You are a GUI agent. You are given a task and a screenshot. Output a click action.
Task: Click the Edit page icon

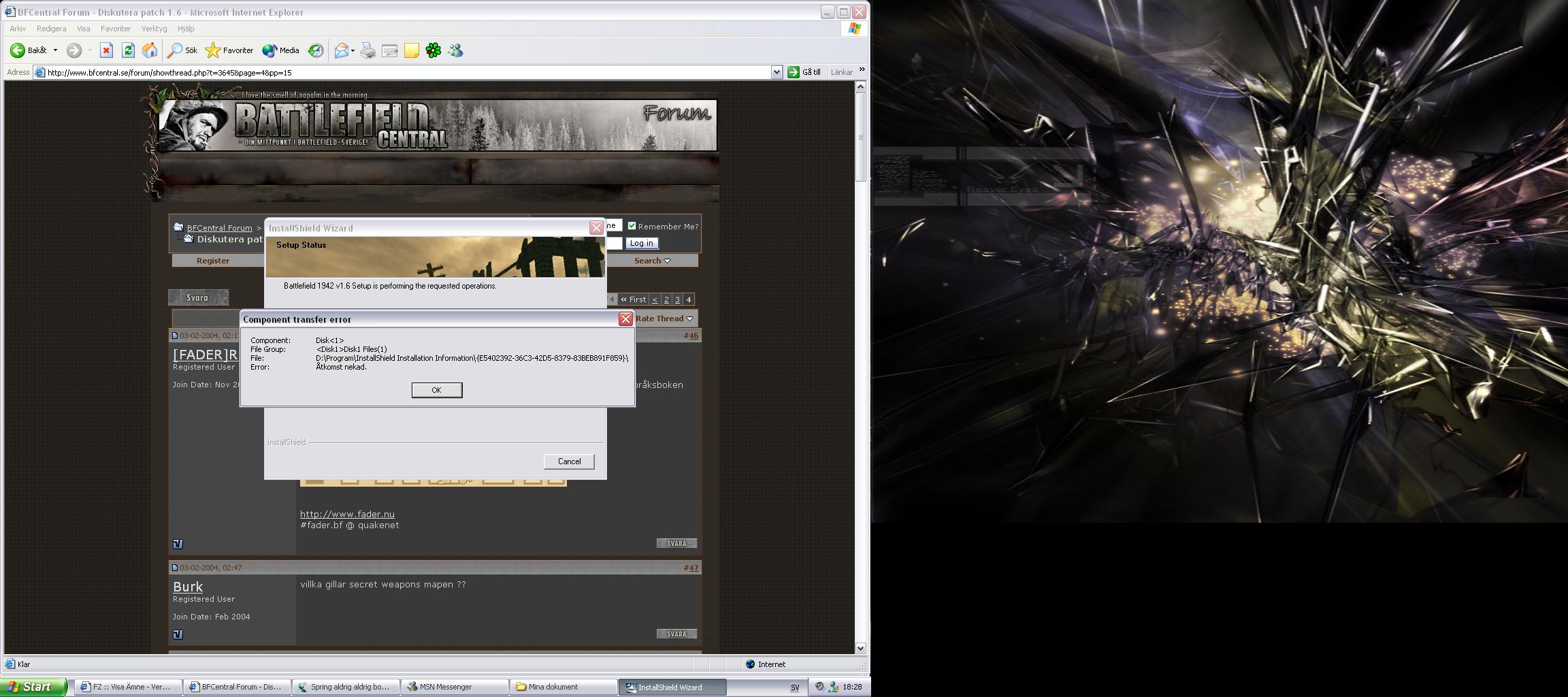(390, 50)
